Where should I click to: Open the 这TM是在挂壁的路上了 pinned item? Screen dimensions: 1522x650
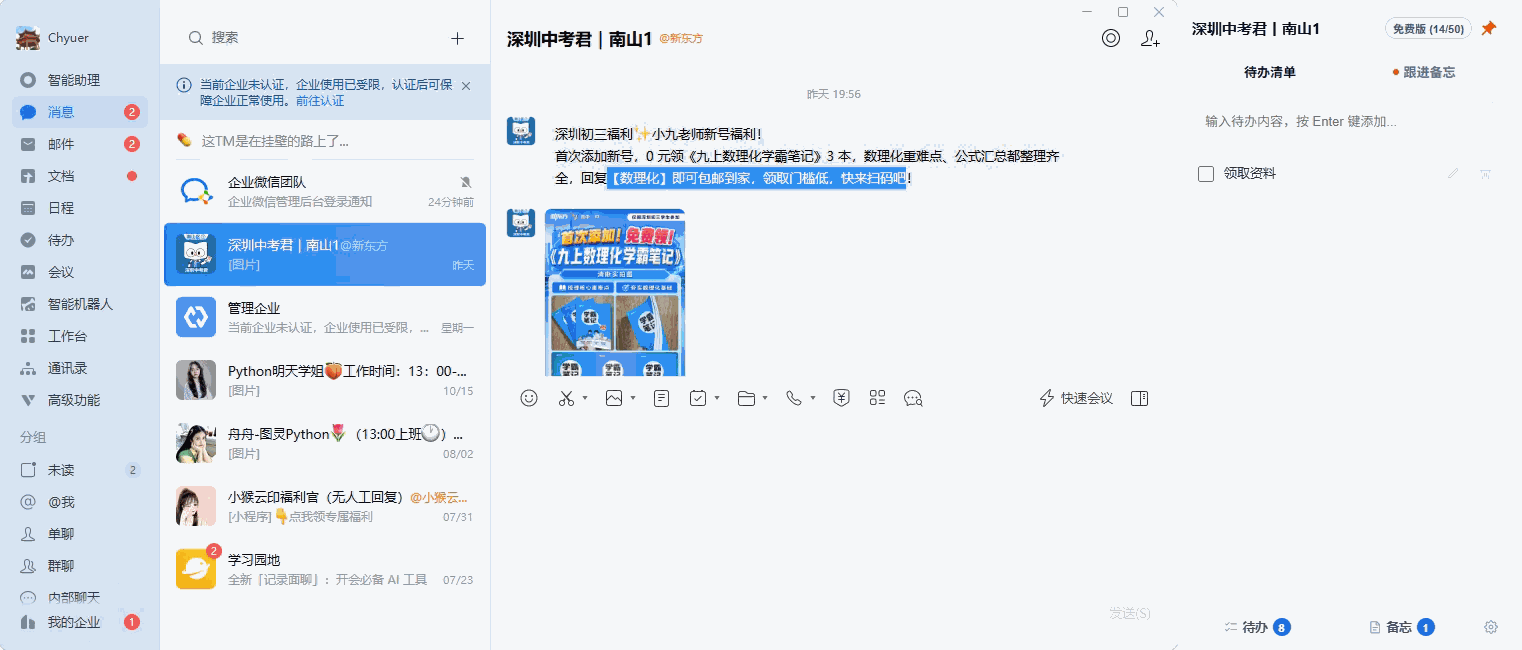[x=325, y=141]
